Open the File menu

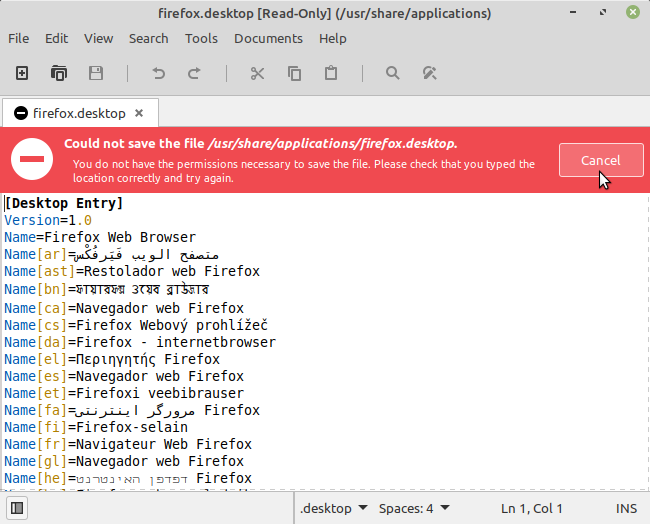tap(19, 39)
